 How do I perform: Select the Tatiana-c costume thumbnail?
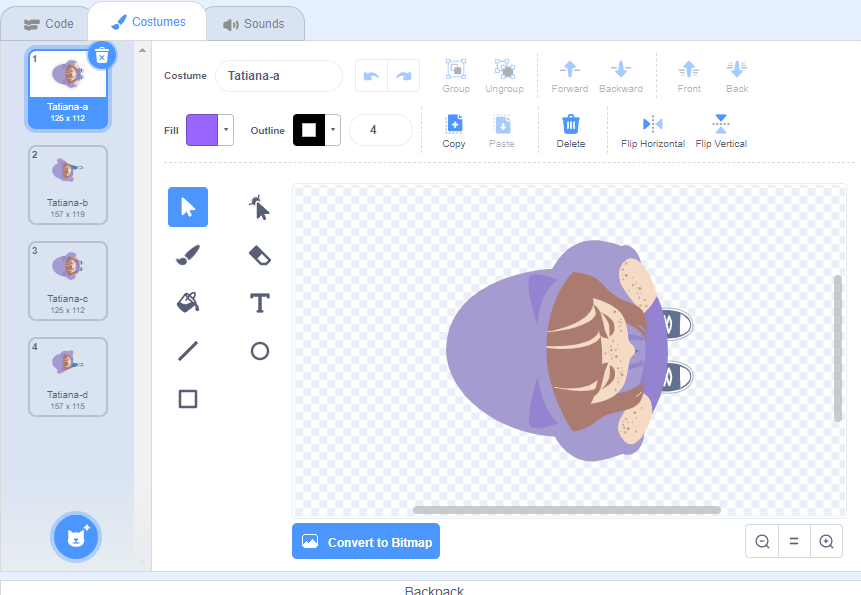click(68, 281)
